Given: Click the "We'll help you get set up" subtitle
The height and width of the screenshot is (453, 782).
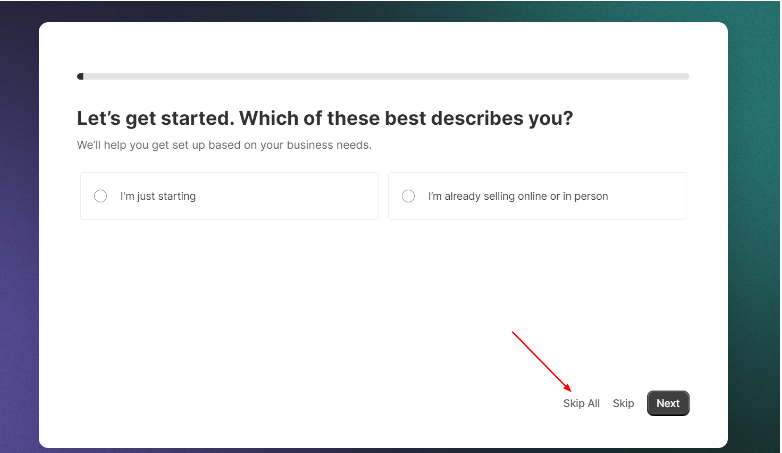Looking at the screenshot, I should 224,145.
